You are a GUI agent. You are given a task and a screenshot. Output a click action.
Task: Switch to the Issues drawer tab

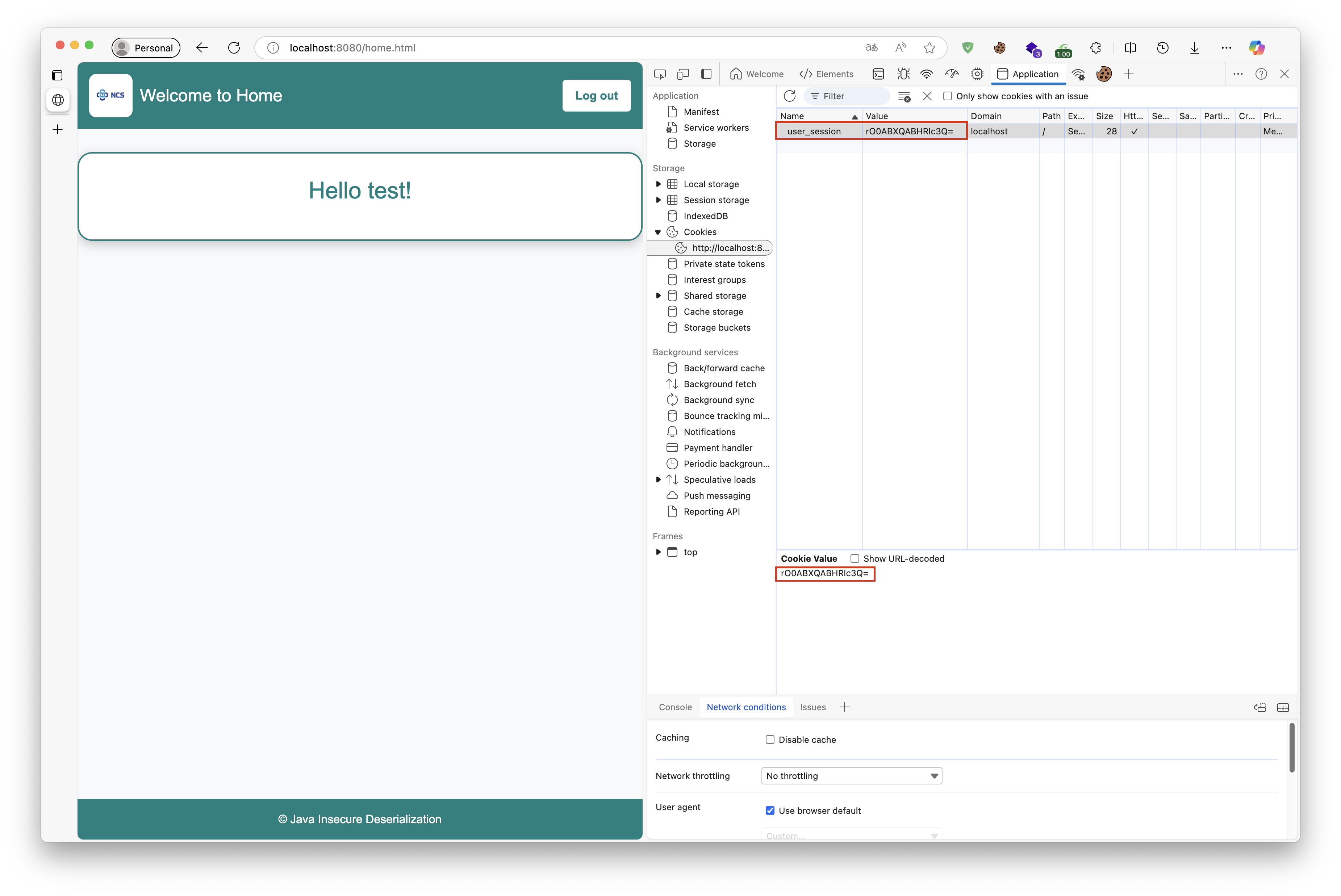[x=812, y=707]
